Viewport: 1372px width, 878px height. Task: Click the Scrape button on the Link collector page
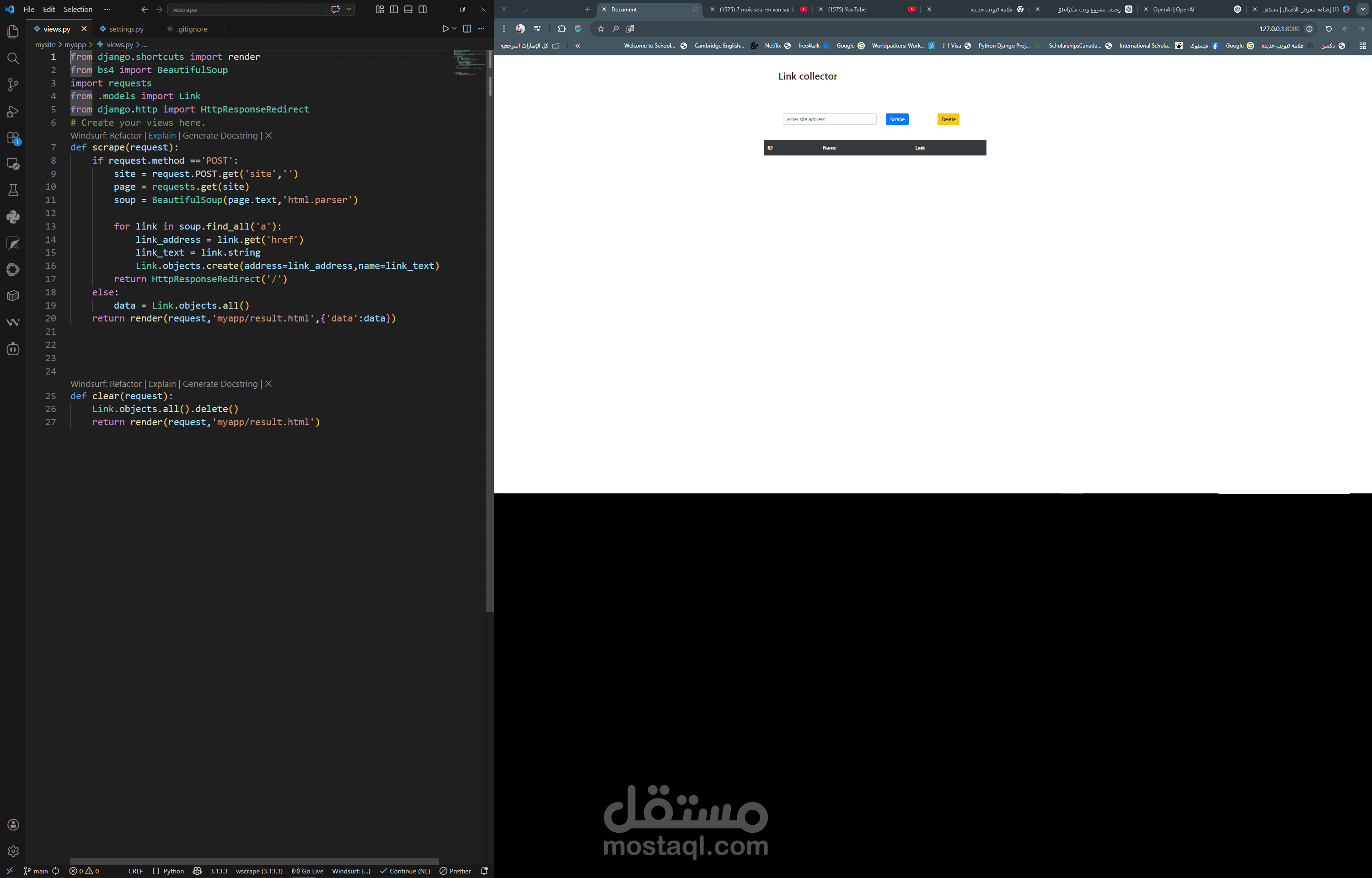coord(897,119)
